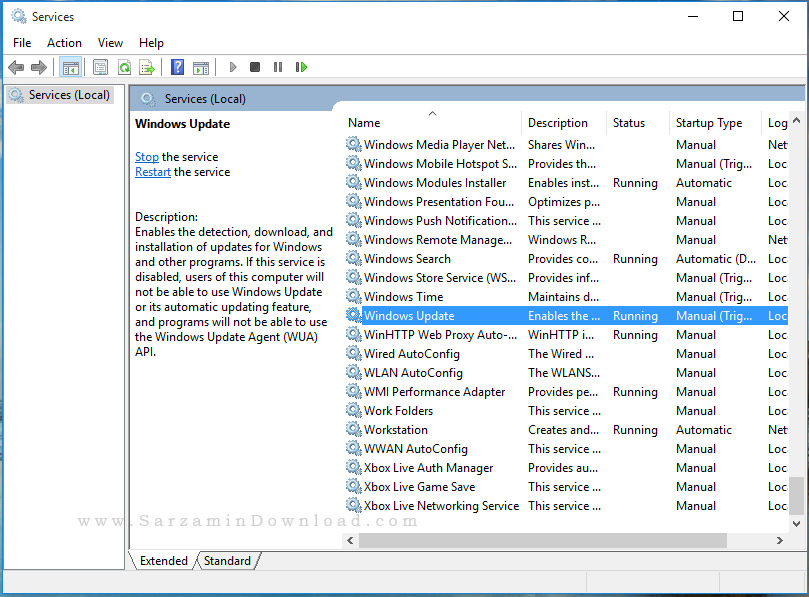Screen dimensions: 809x597
Task: Click 'Creates and...' description cell
Action: pos(563,430)
